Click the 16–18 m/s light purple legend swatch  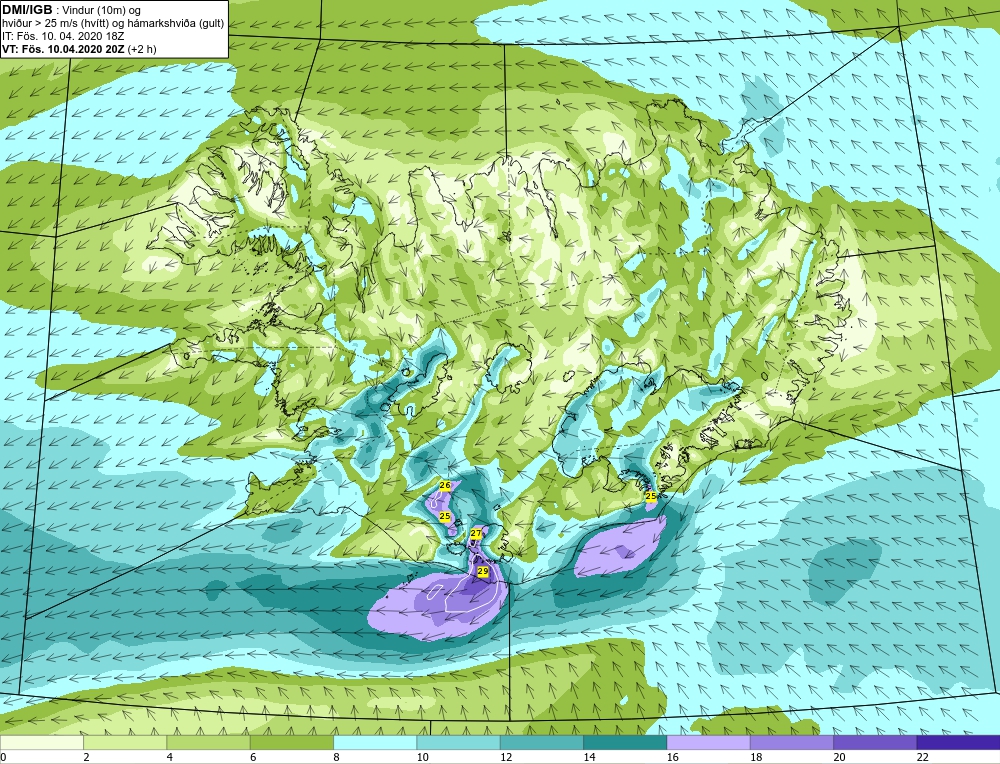pyautogui.click(x=708, y=743)
